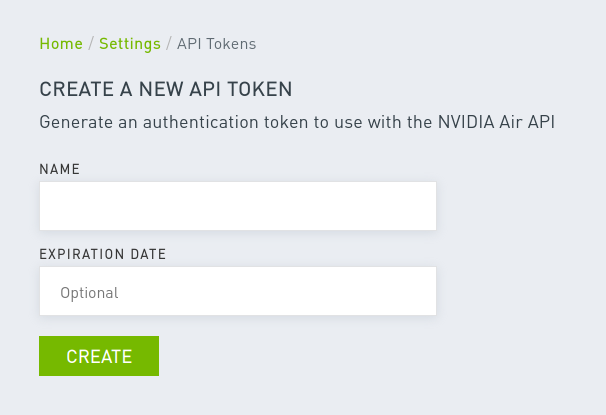This screenshot has width=606, height=415.
Task: Navigate back to Settings page
Action: 130,44
